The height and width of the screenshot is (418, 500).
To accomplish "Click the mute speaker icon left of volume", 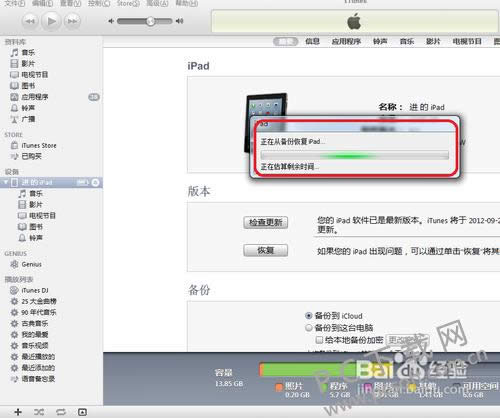I will pos(111,21).
